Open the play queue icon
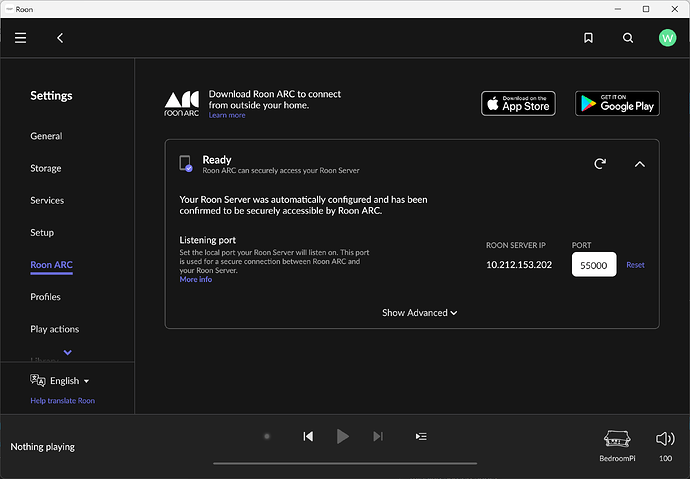The image size is (690, 479). (421, 436)
